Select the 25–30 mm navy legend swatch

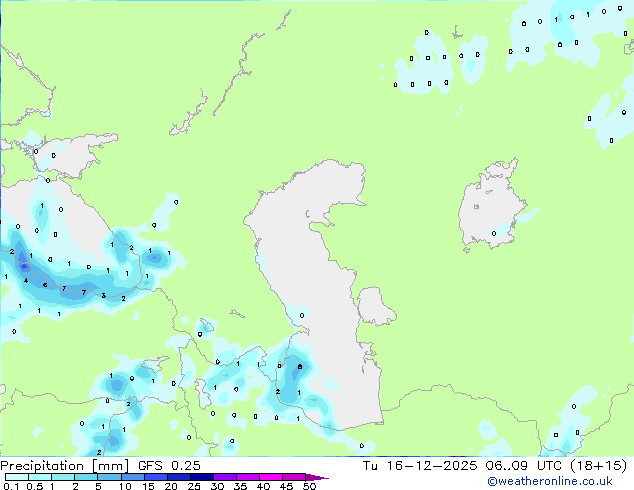[201, 477]
